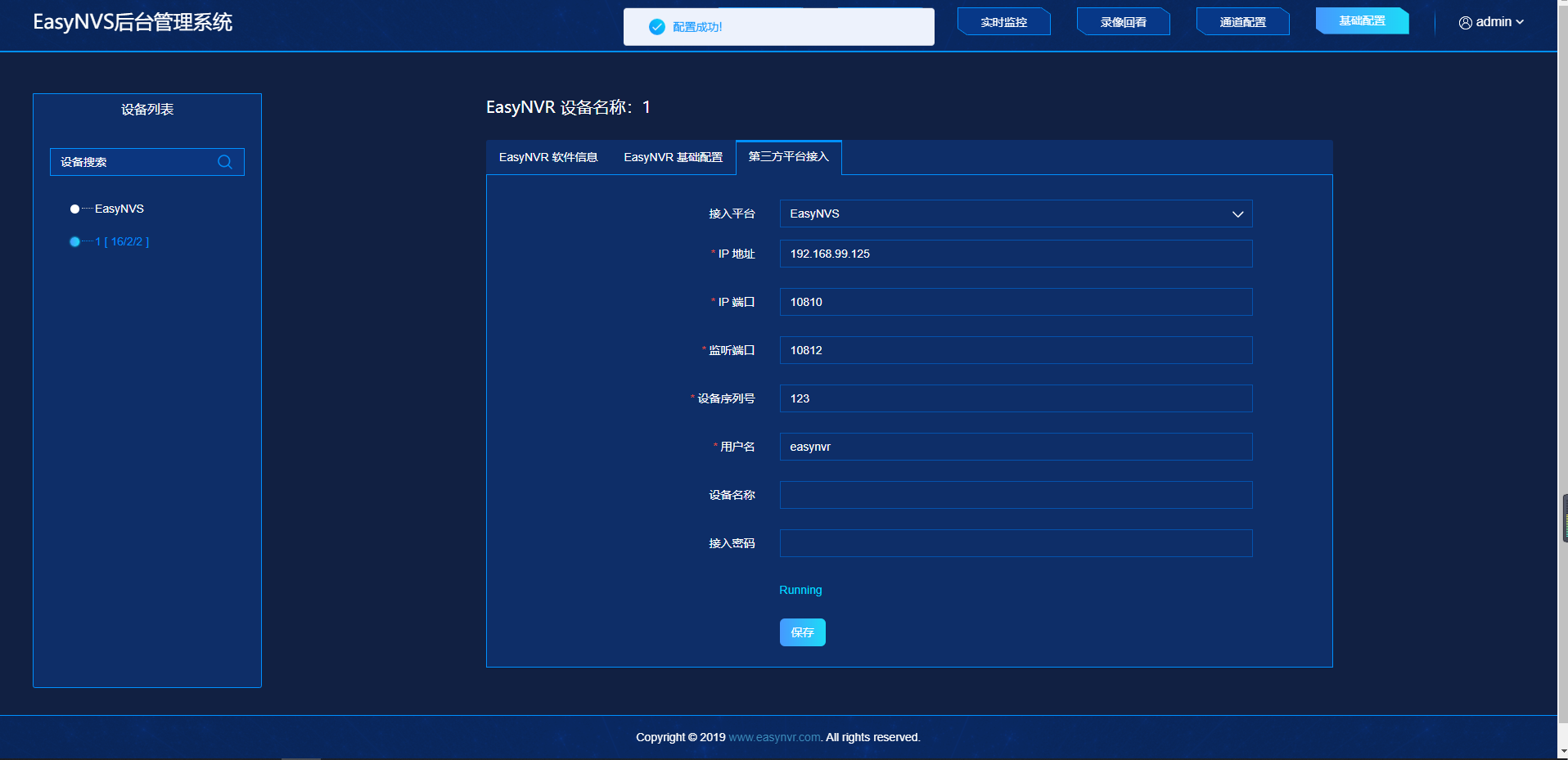This screenshot has height=760, width=1568.
Task: Click the 设备列表 panel heading
Action: pyautogui.click(x=147, y=110)
